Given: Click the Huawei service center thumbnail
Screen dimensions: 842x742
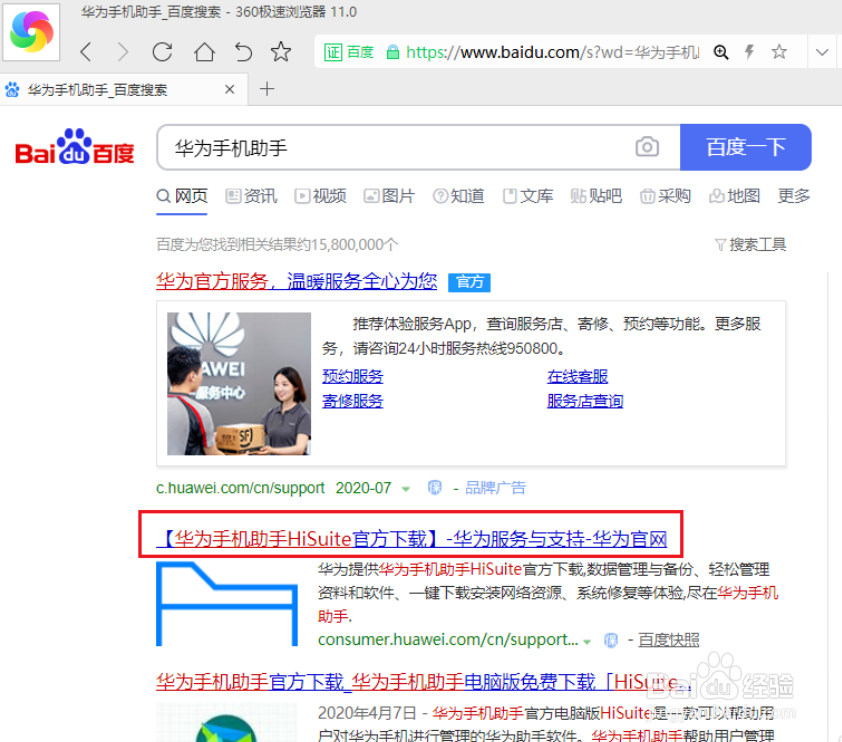Looking at the screenshot, I should tap(239, 384).
